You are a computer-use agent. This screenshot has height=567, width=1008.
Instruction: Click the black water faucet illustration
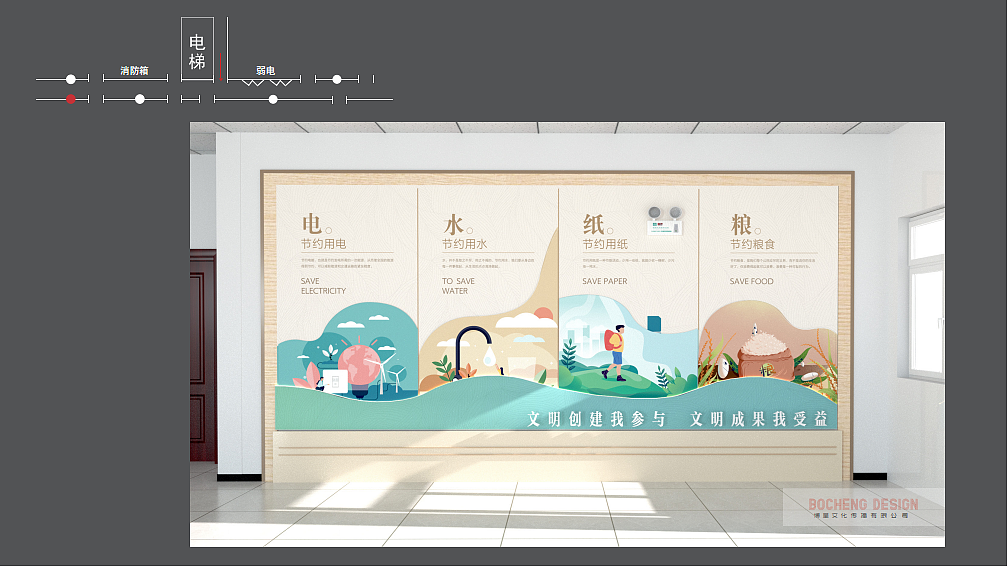tap(471, 350)
